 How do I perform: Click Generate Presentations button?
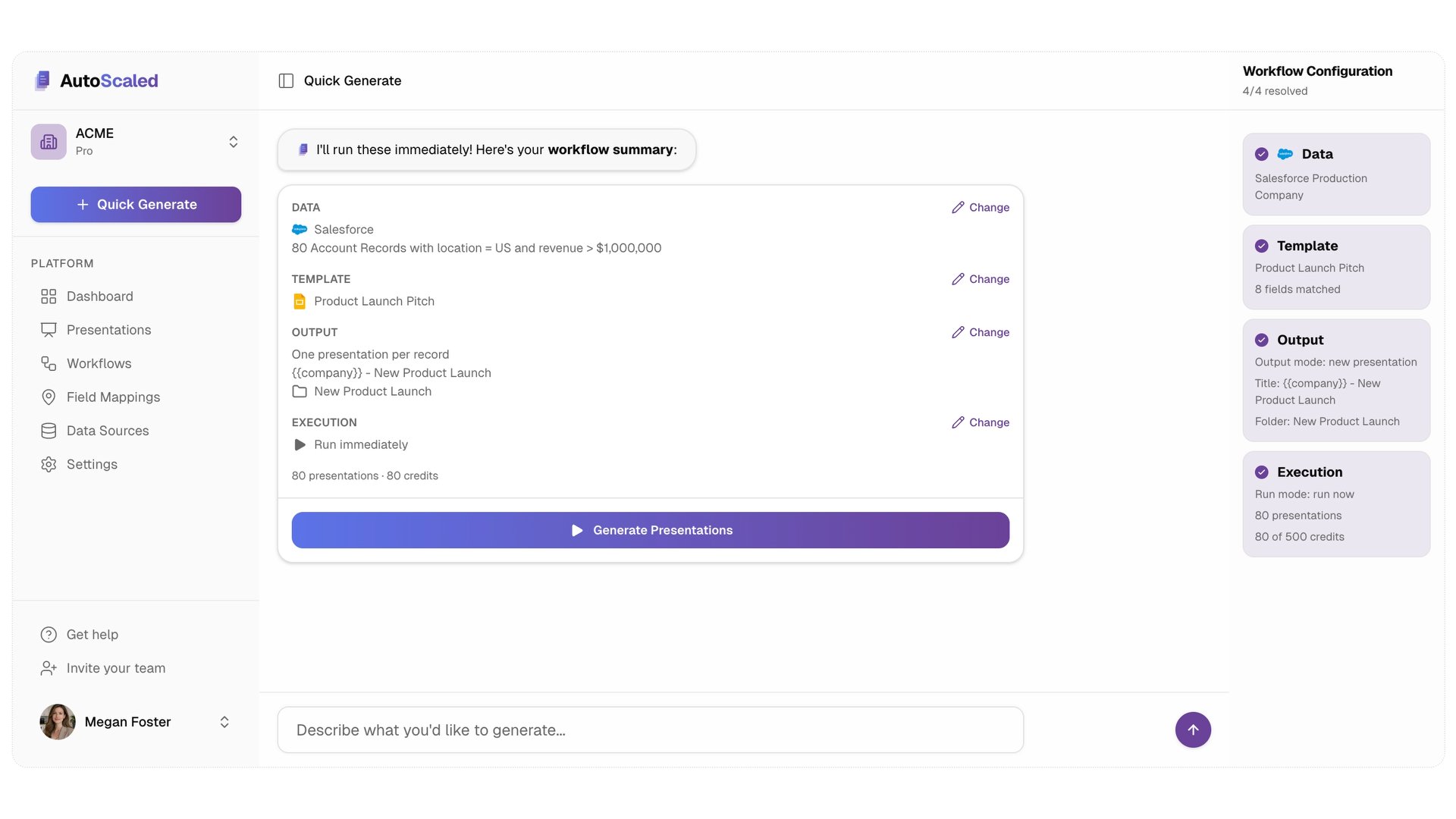tap(651, 530)
